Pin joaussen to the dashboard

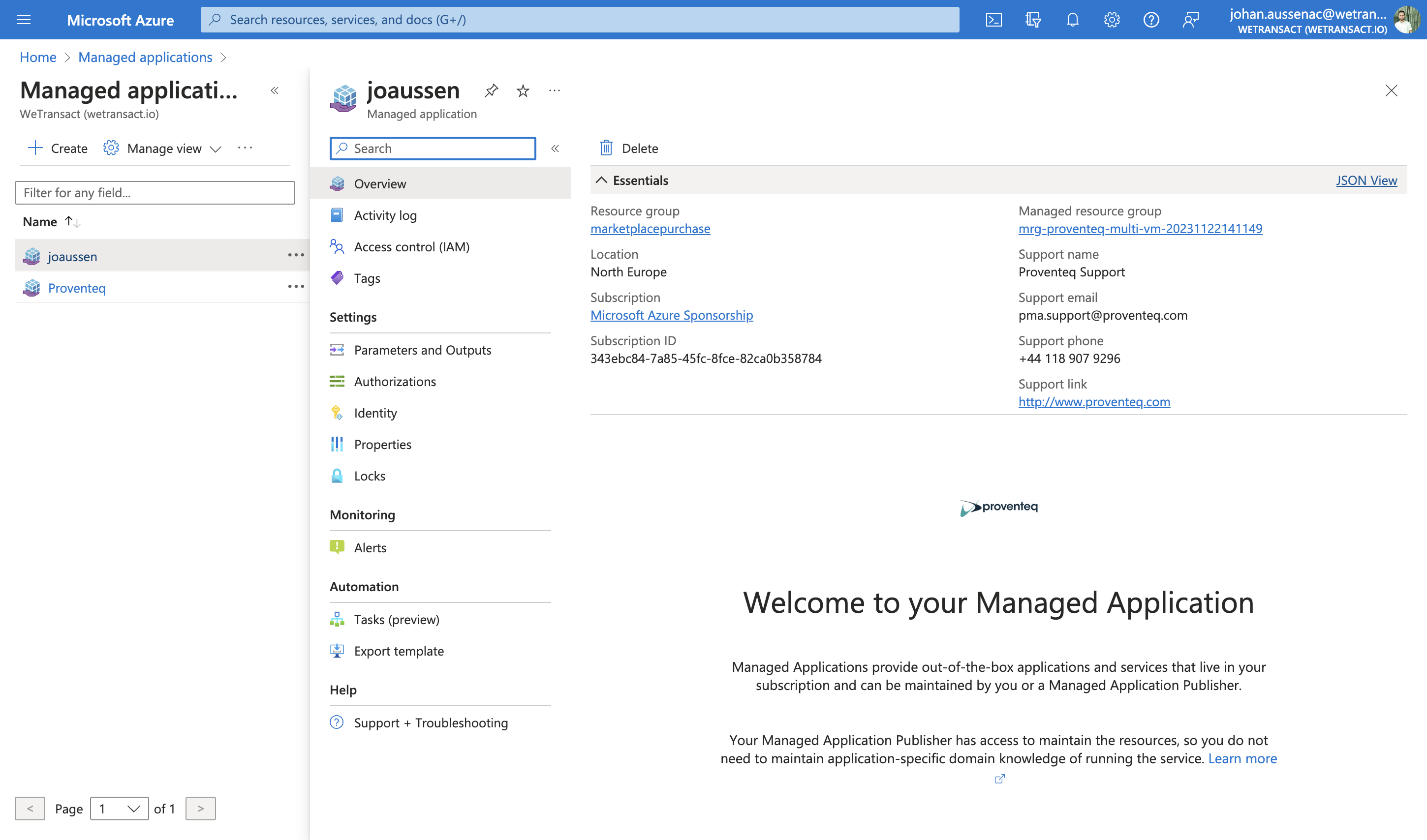pyautogui.click(x=491, y=90)
